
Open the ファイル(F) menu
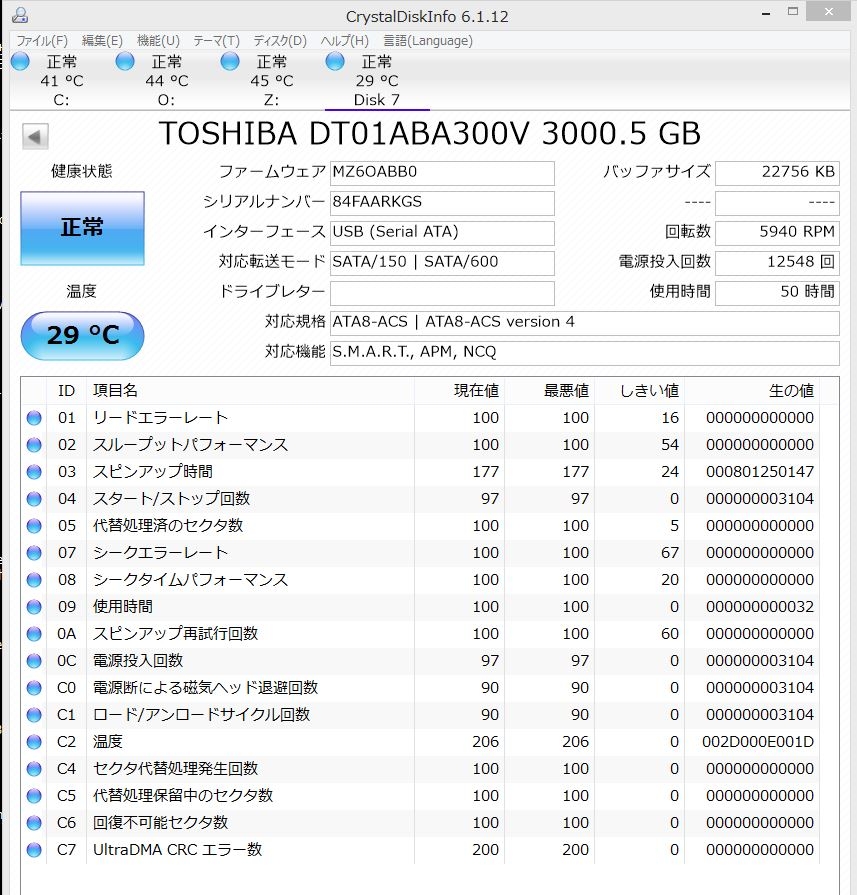click(x=42, y=41)
